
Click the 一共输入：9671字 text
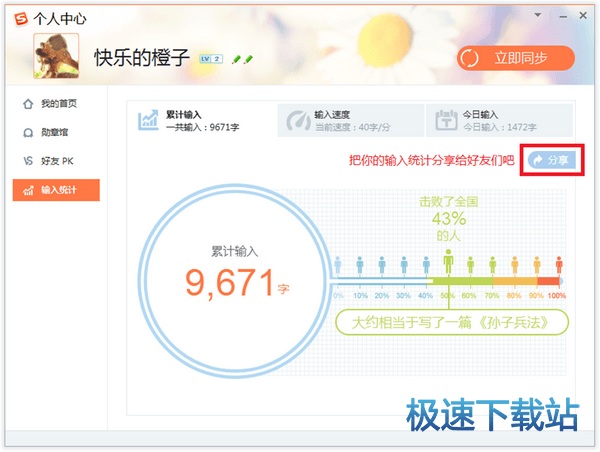[202, 127]
